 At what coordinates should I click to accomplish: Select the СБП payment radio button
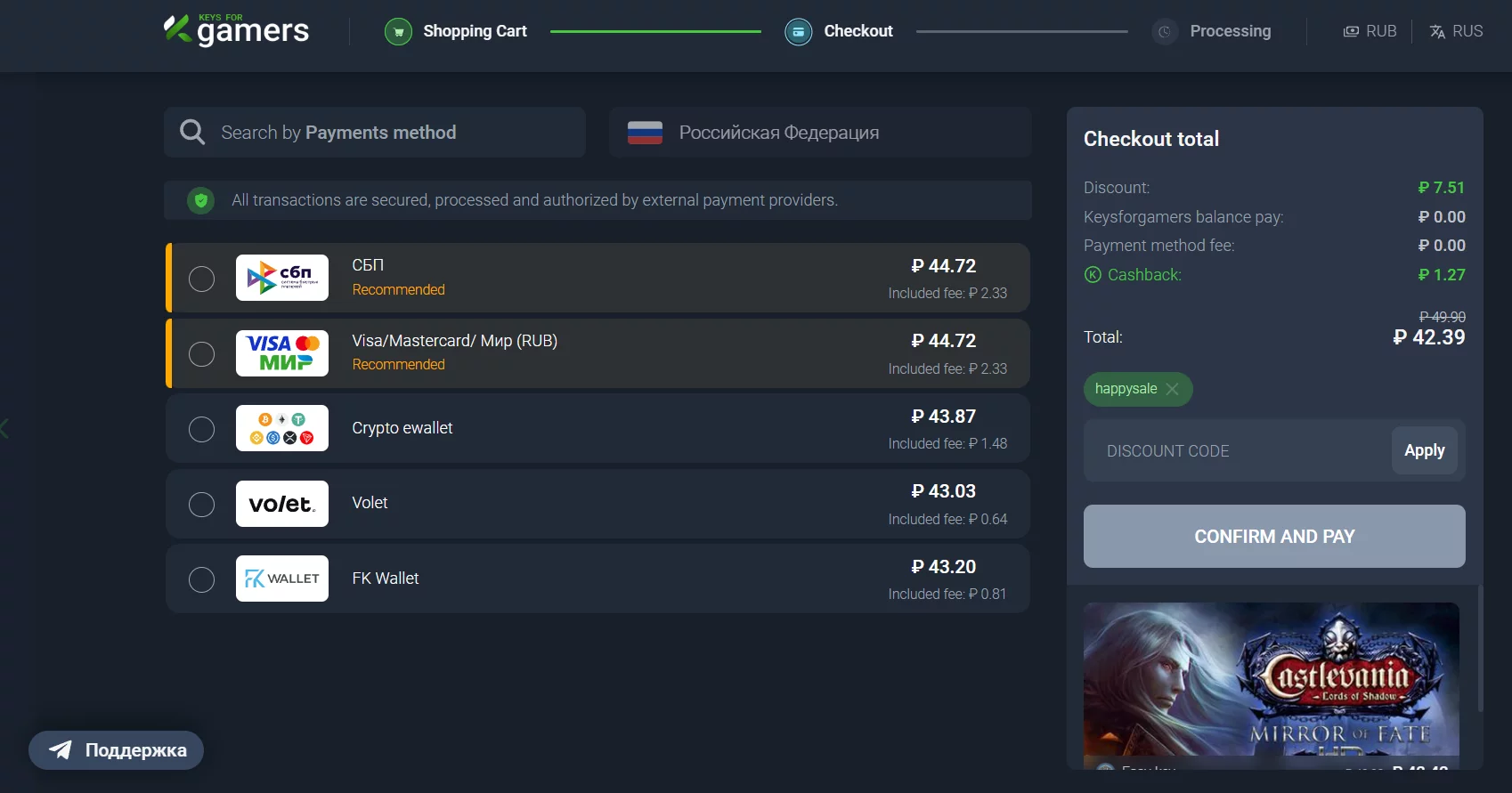(x=202, y=279)
